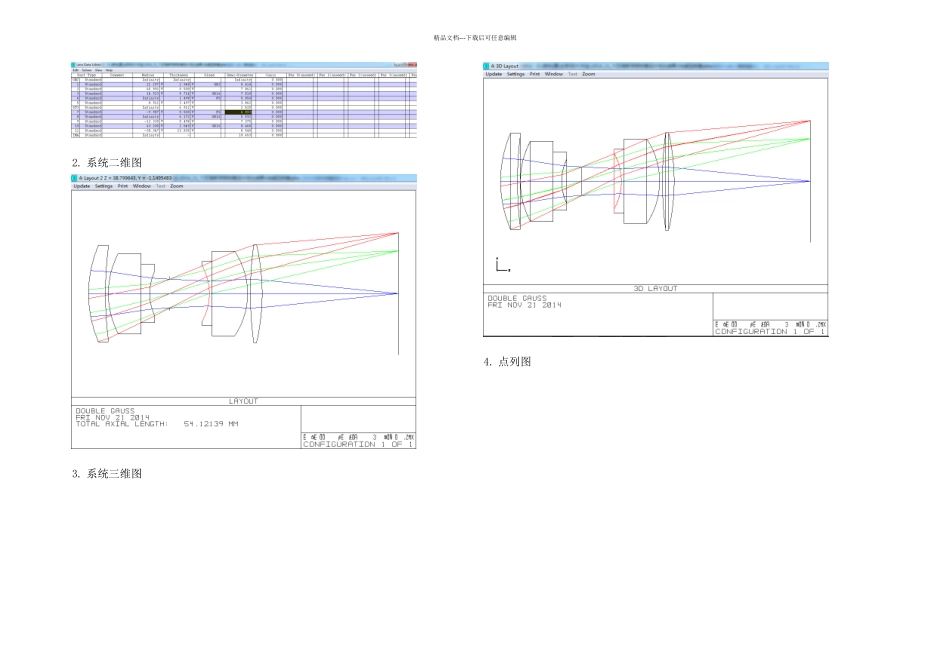Click the '3D LAYOUT' plot caption
The image size is (950, 672).
656,288
